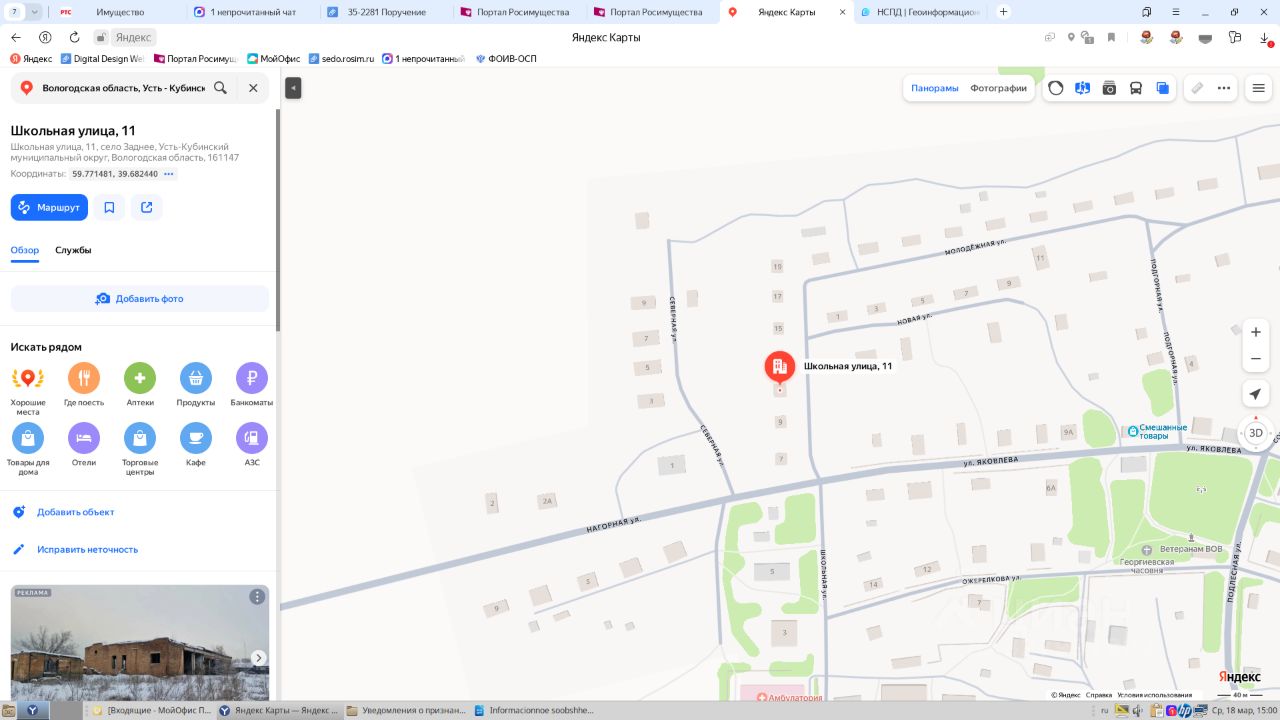Open the photos camera layer icon
The width and height of the screenshot is (1280, 720).
[1109, 88]
